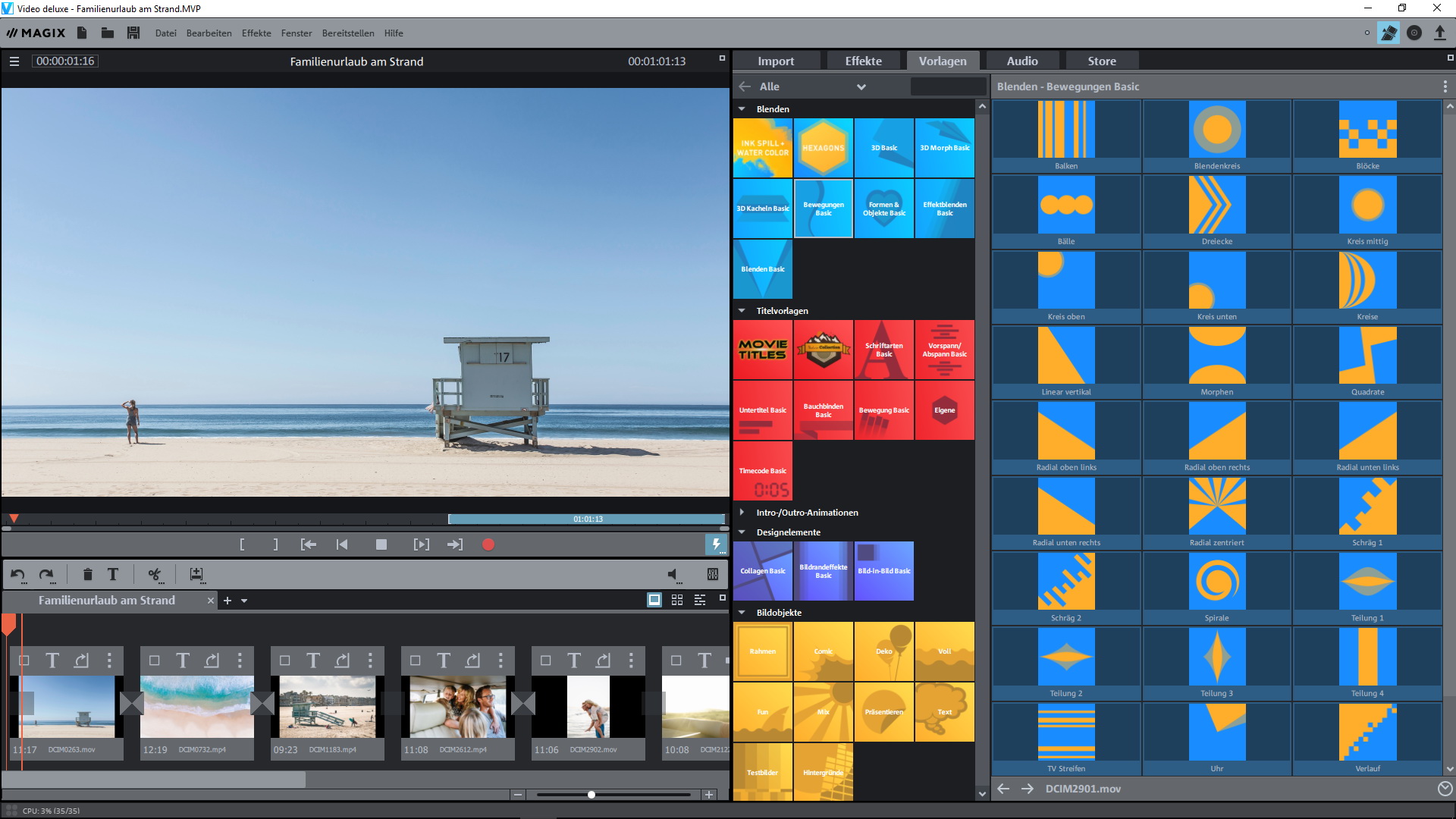The width and height of the screenshot is (1456, 819).
Task: Click the red record button
Action: coord(488,544)
